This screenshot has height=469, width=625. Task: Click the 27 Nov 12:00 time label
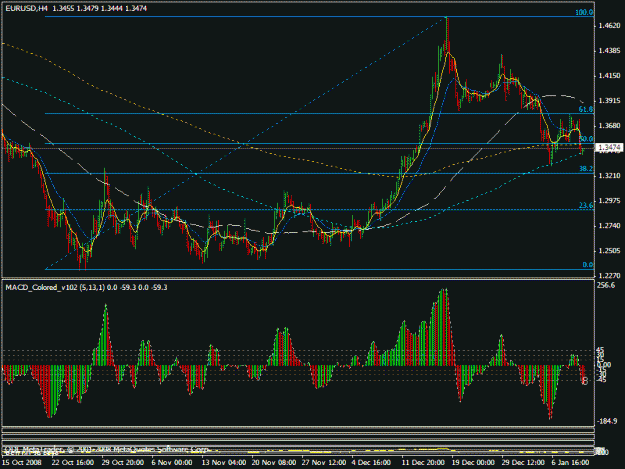point(323,463)
